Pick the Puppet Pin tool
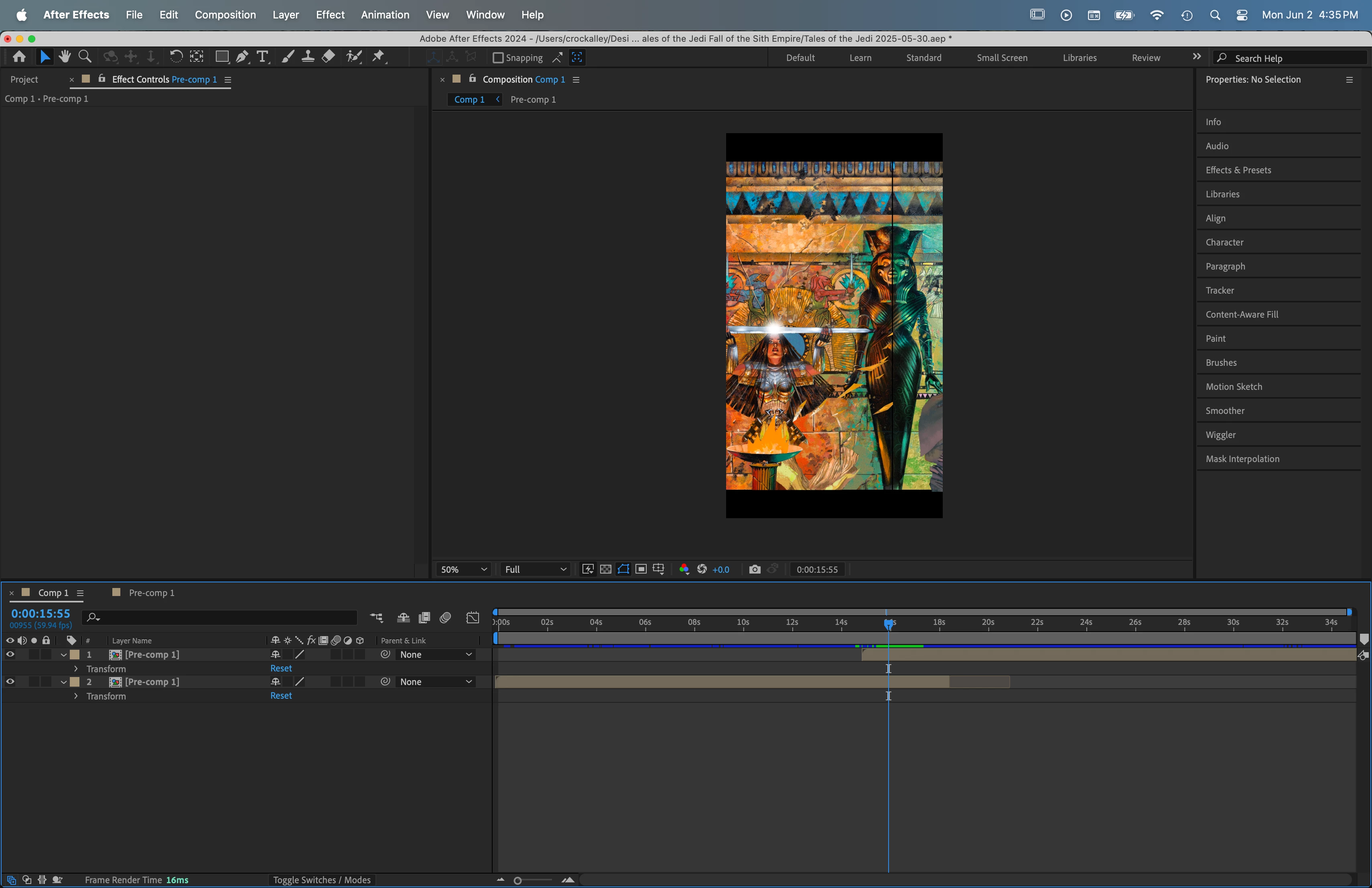Screen dimensions: 1372x888 coord(378,57)
